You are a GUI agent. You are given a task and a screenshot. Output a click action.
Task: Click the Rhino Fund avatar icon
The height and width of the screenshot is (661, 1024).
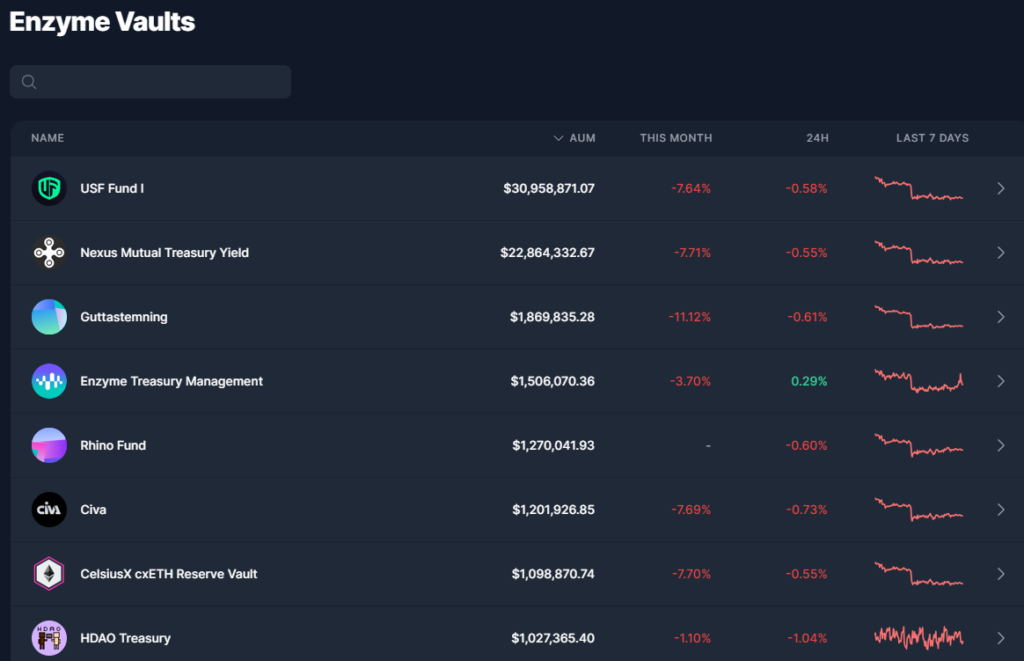click(x=49, y=445)
